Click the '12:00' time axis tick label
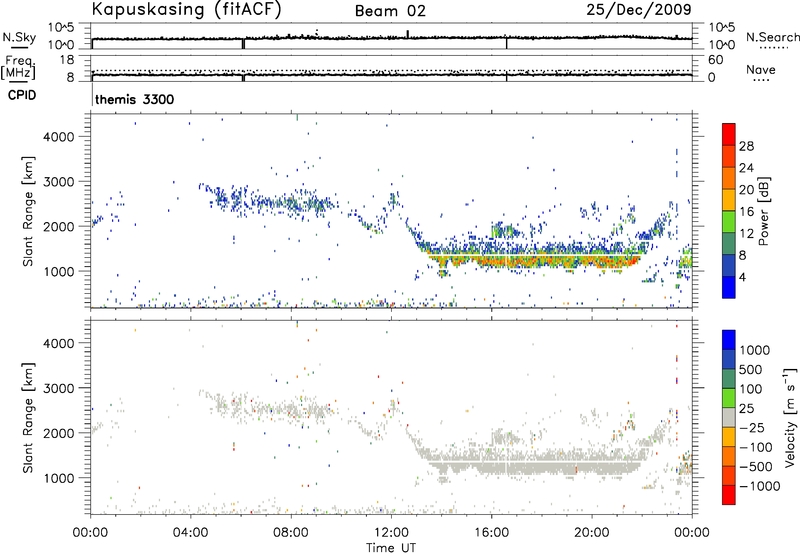Screen dimensions: 800x554 coord(391,533)
